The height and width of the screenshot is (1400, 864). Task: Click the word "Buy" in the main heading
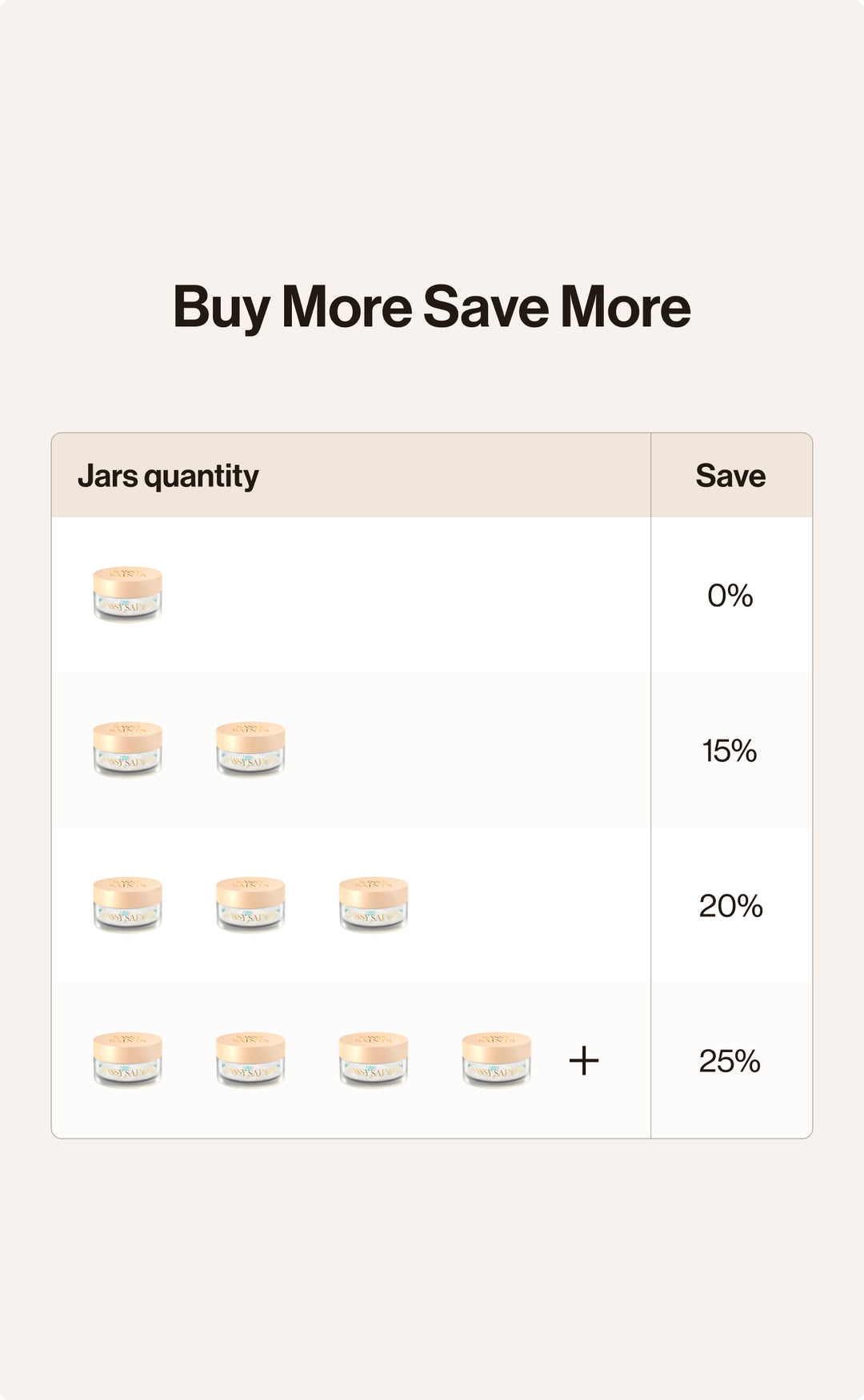click(x=222, y=309)
